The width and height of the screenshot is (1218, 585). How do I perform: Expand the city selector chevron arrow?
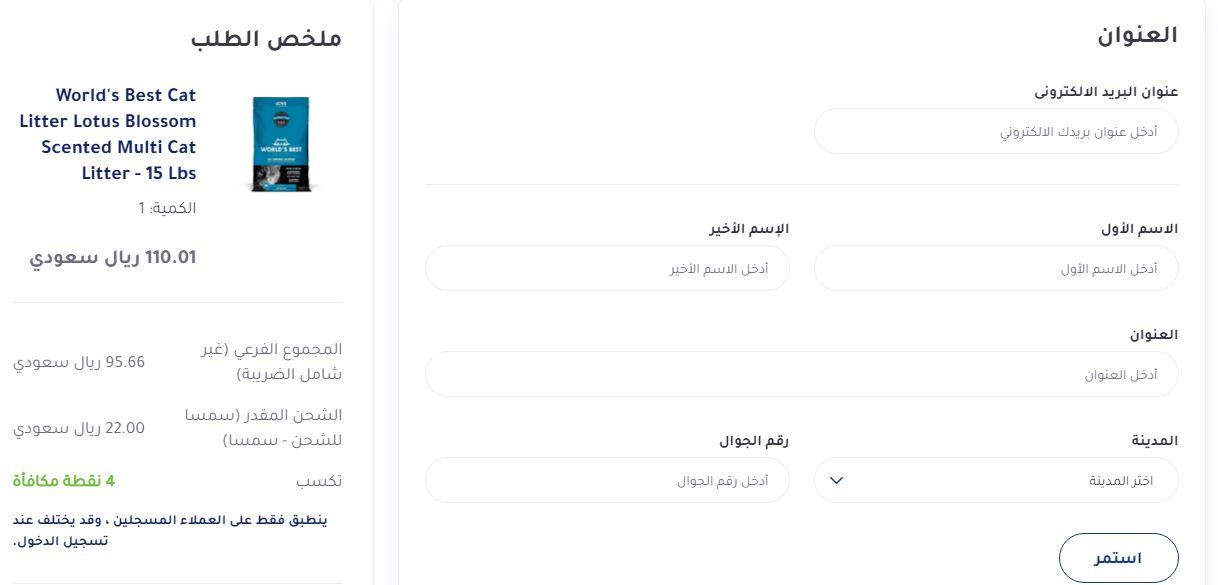[837, 480]
